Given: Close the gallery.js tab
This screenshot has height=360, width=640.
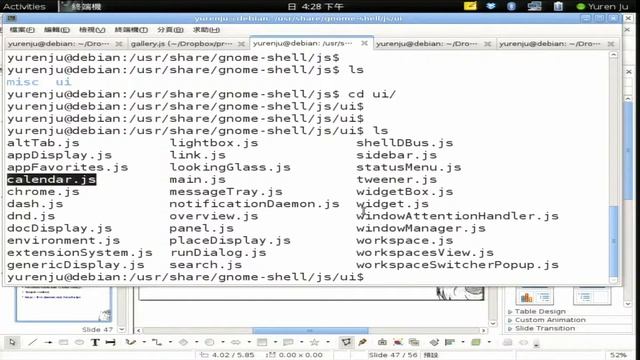Looking at the screenshot, I should [x=241, y=44].
